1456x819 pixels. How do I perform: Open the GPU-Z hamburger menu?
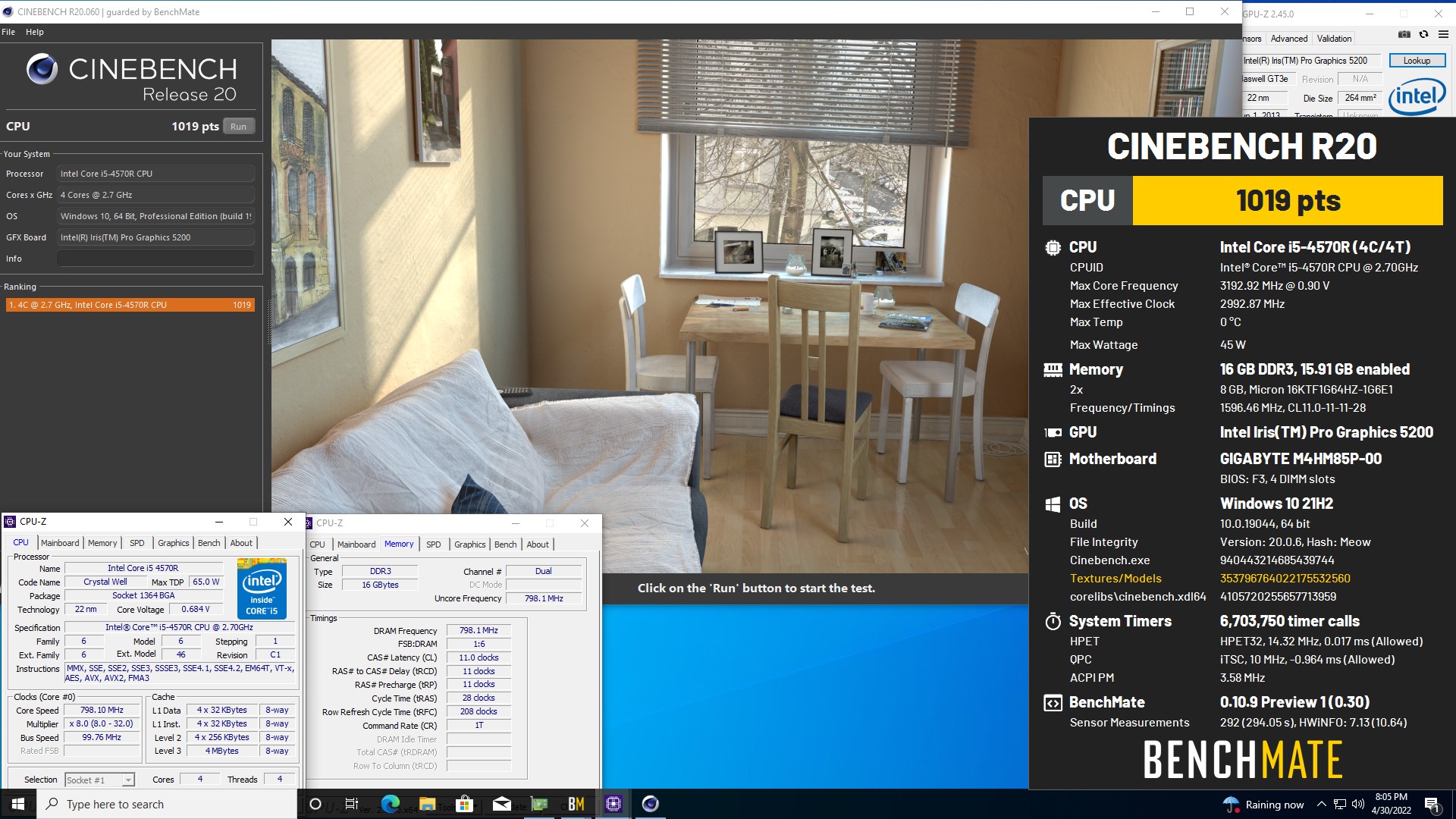(1443, 34)
